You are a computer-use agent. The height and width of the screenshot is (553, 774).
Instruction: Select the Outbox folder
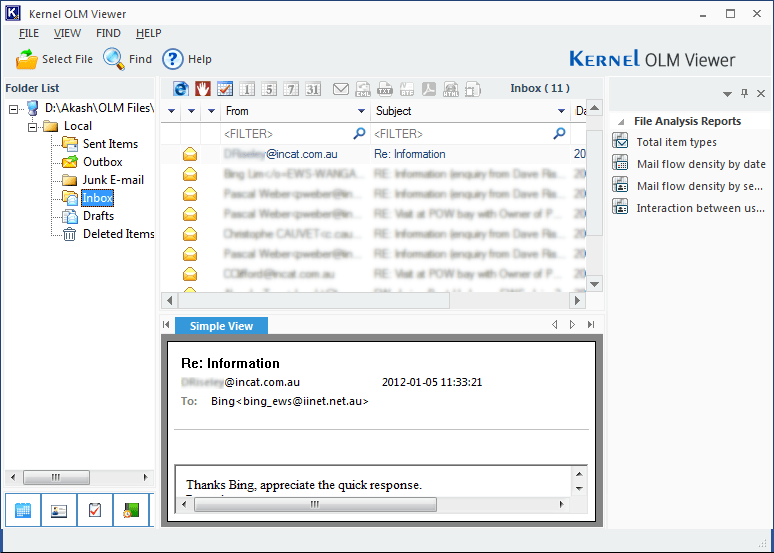pyautogui.click(x=102, y=162)
